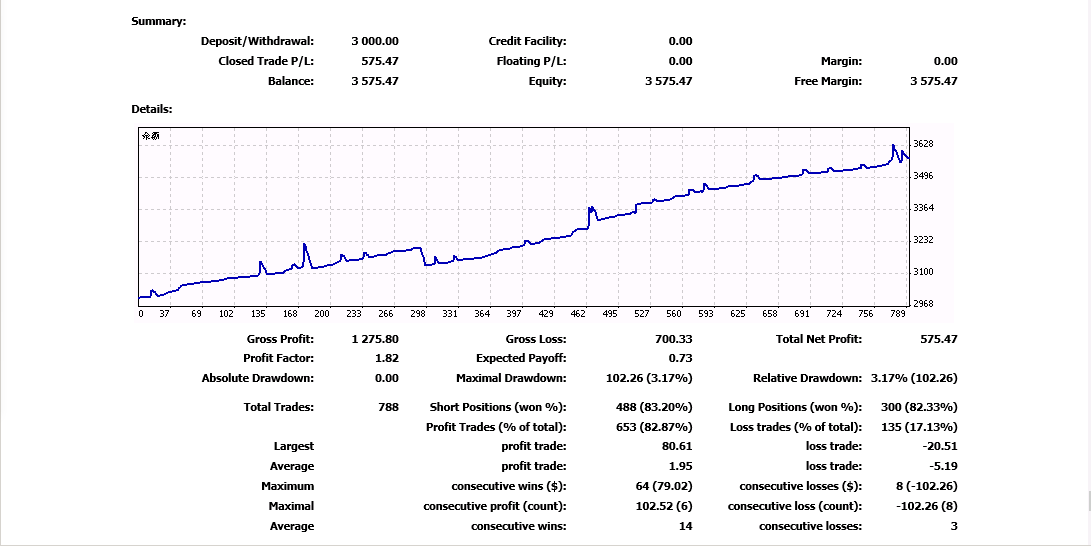Click the Balance label in Summary
Screen dimensions: 1091x546
291,81
